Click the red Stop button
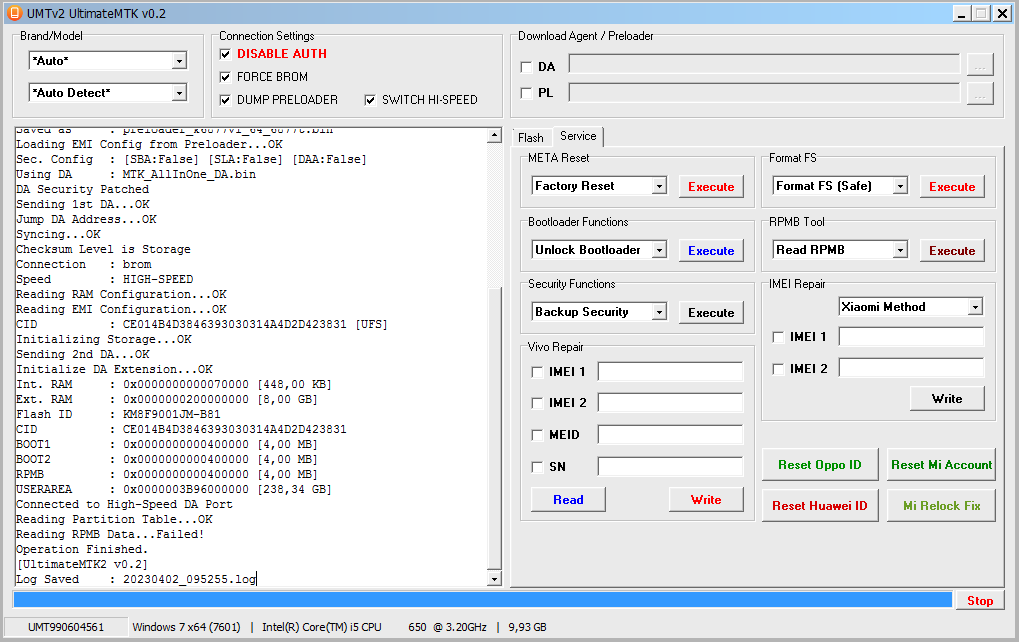1019x642 pixels. pyautogui.click(x=979, y=601)
